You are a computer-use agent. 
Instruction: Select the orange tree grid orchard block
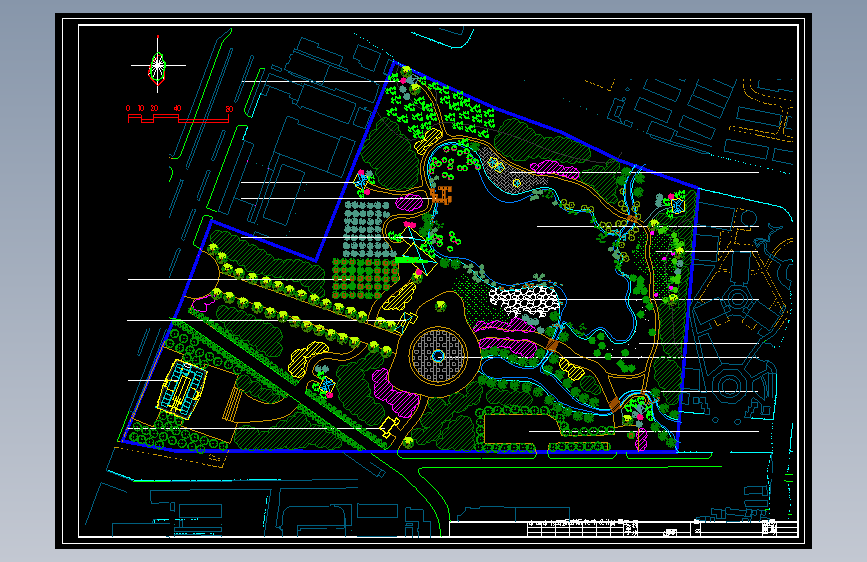click(x=365, y=278)
